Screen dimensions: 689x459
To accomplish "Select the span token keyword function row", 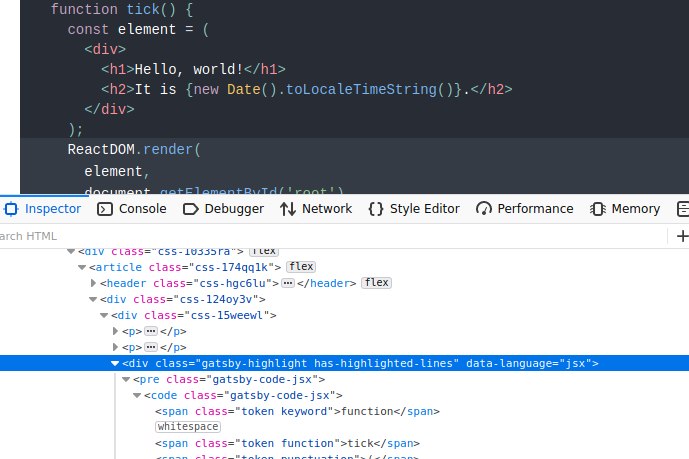I will 297,411.
